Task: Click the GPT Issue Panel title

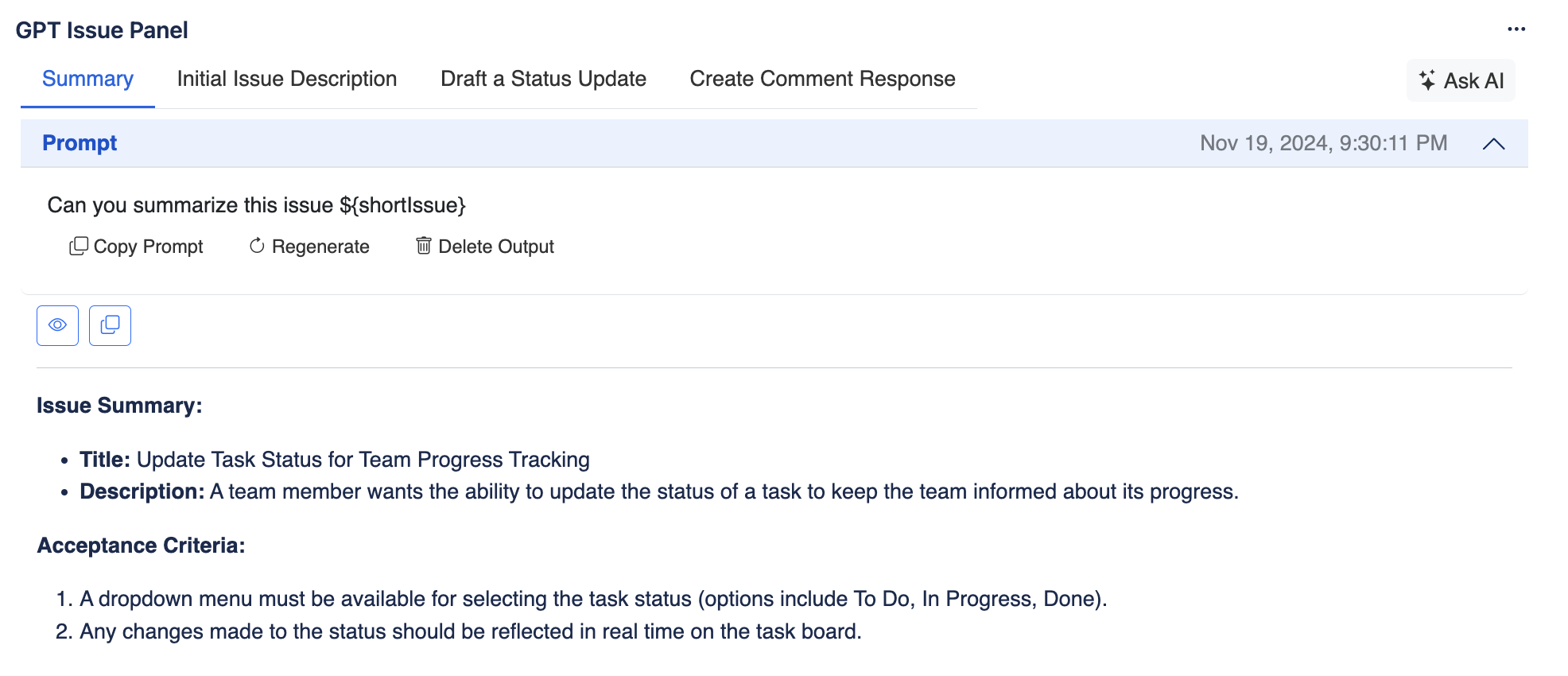Action: point(102,30)
